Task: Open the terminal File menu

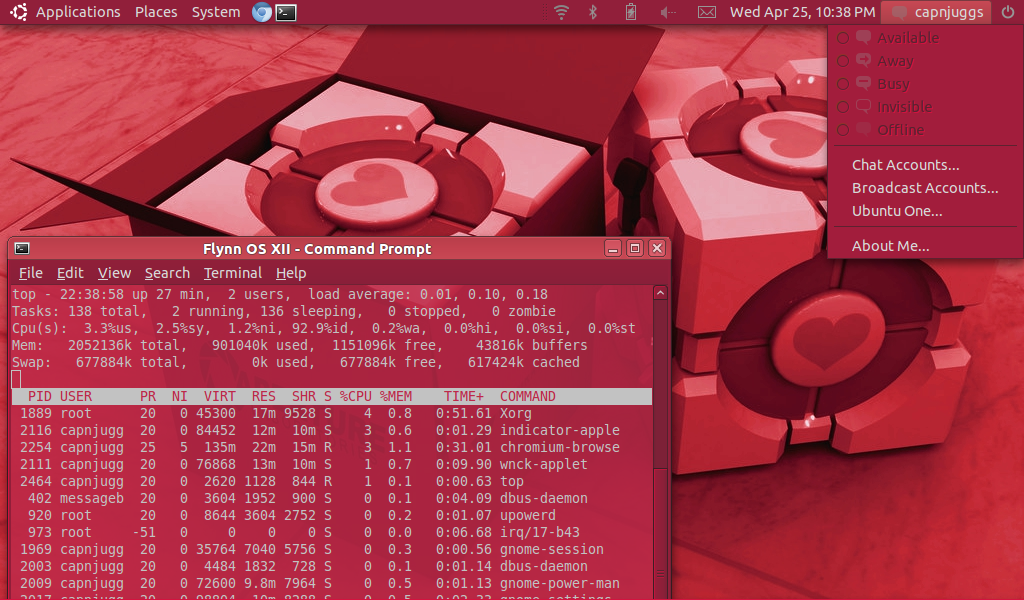Action: pyautogui.click(x=31, y=273)
